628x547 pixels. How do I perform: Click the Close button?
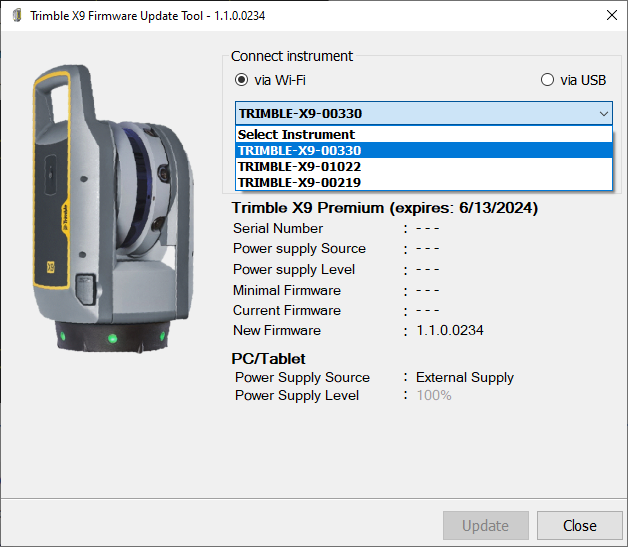pyautogui.click(x=580, y=525)
